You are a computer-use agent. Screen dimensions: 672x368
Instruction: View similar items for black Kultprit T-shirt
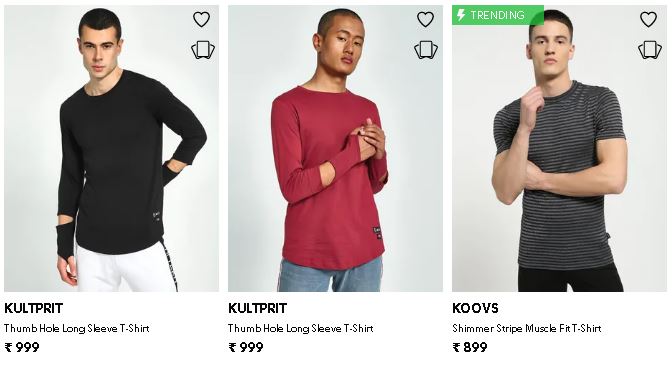click(x=203, y=50)
